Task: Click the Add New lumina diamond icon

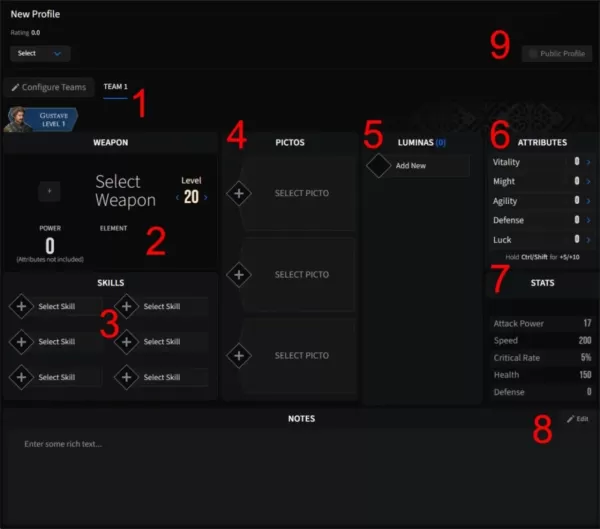Action: coord(378,165)
